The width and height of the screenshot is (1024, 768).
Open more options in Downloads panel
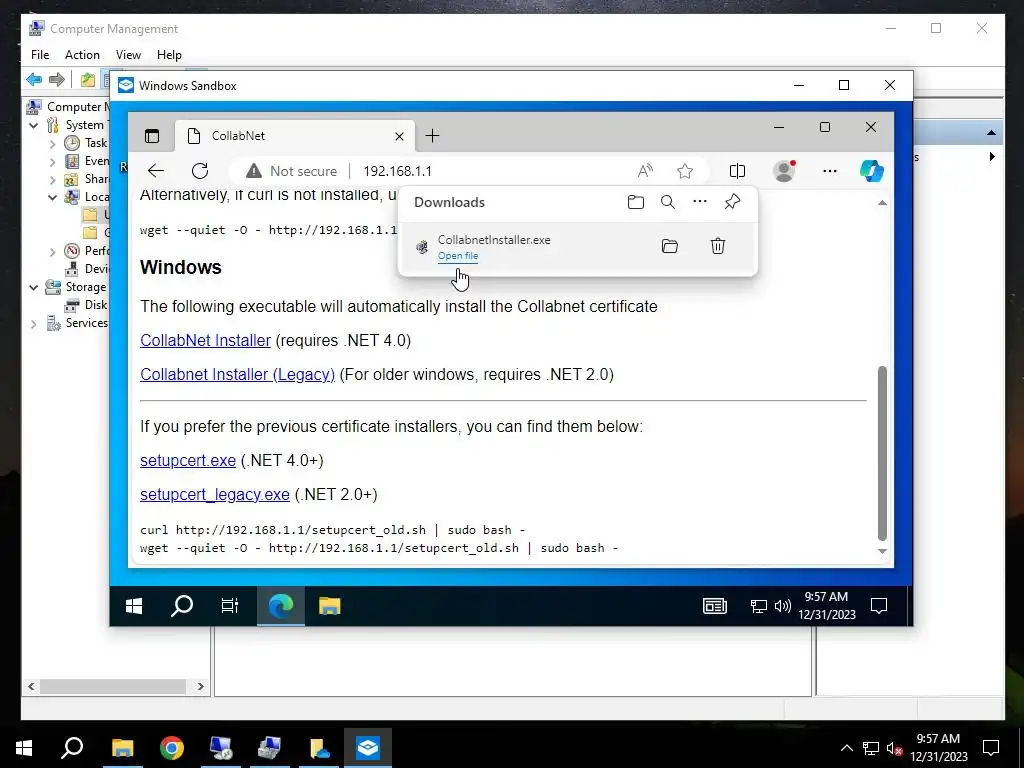pyautogui.click(x=699, y=202)
